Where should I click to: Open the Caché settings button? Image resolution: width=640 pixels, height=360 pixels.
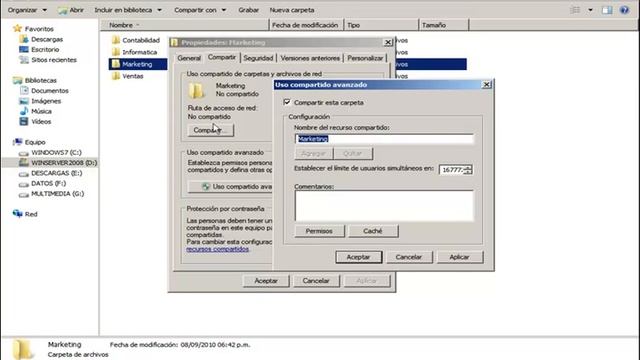pyautogui.click(x=373, y=231)
